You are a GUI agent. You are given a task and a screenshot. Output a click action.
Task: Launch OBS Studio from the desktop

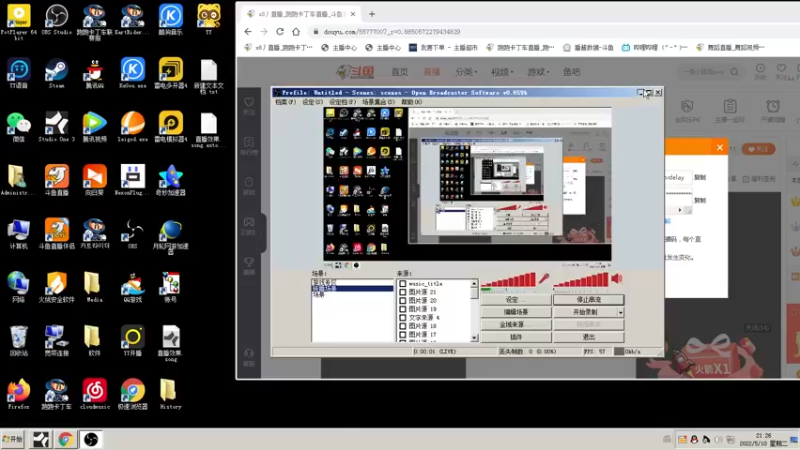pos(56,19)
